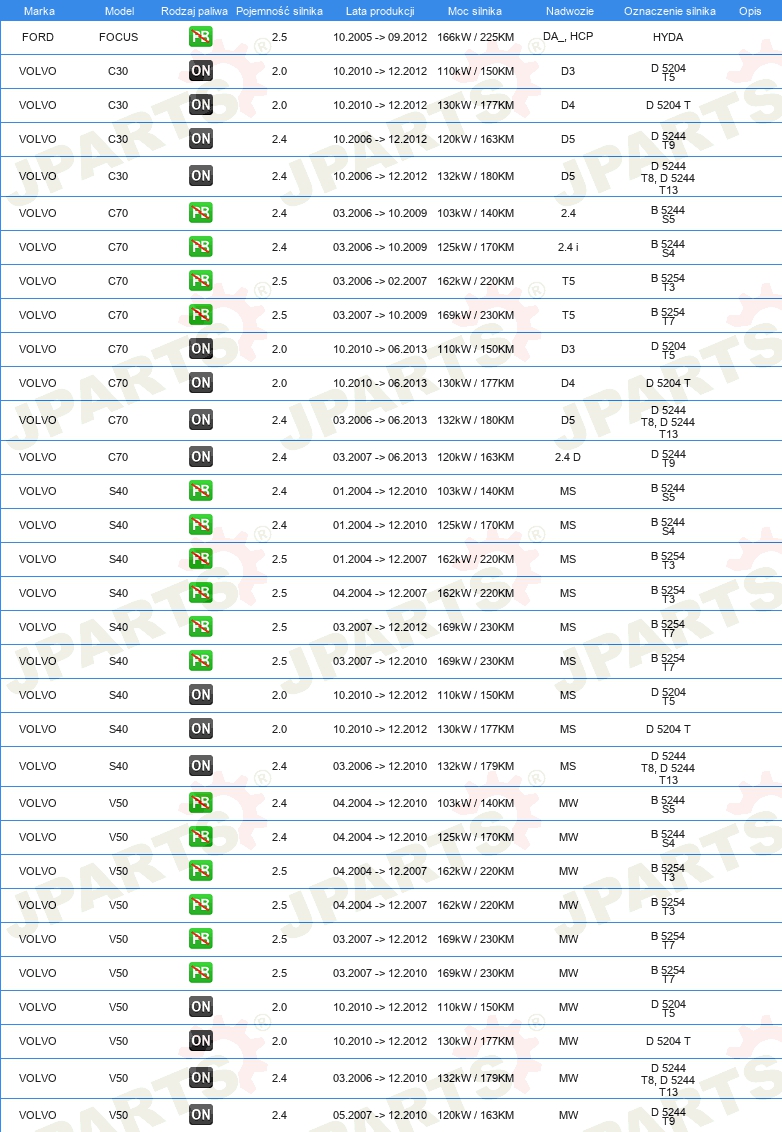Click the diesel ON icon for Volvo C70 D3
Image resolution: width=782 pixels, height=1132 pixels.
[201, 349]
